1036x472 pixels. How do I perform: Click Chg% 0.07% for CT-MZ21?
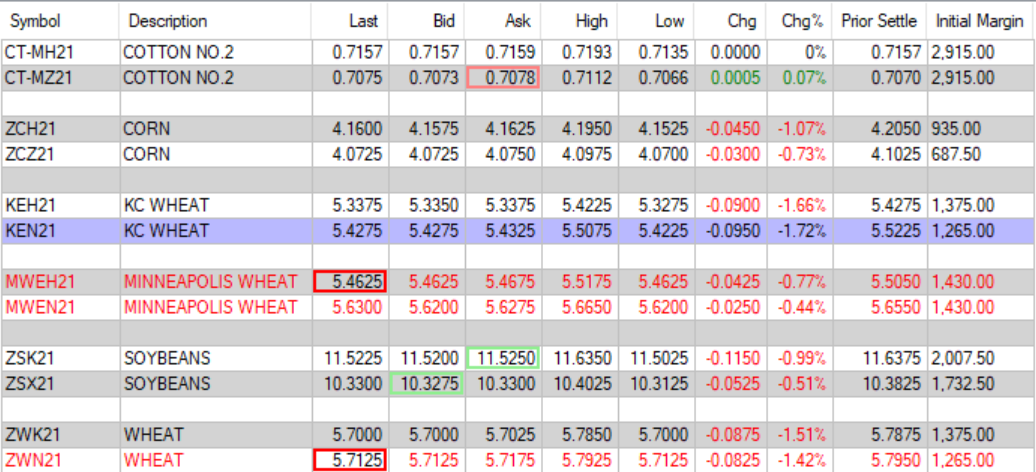799,78
